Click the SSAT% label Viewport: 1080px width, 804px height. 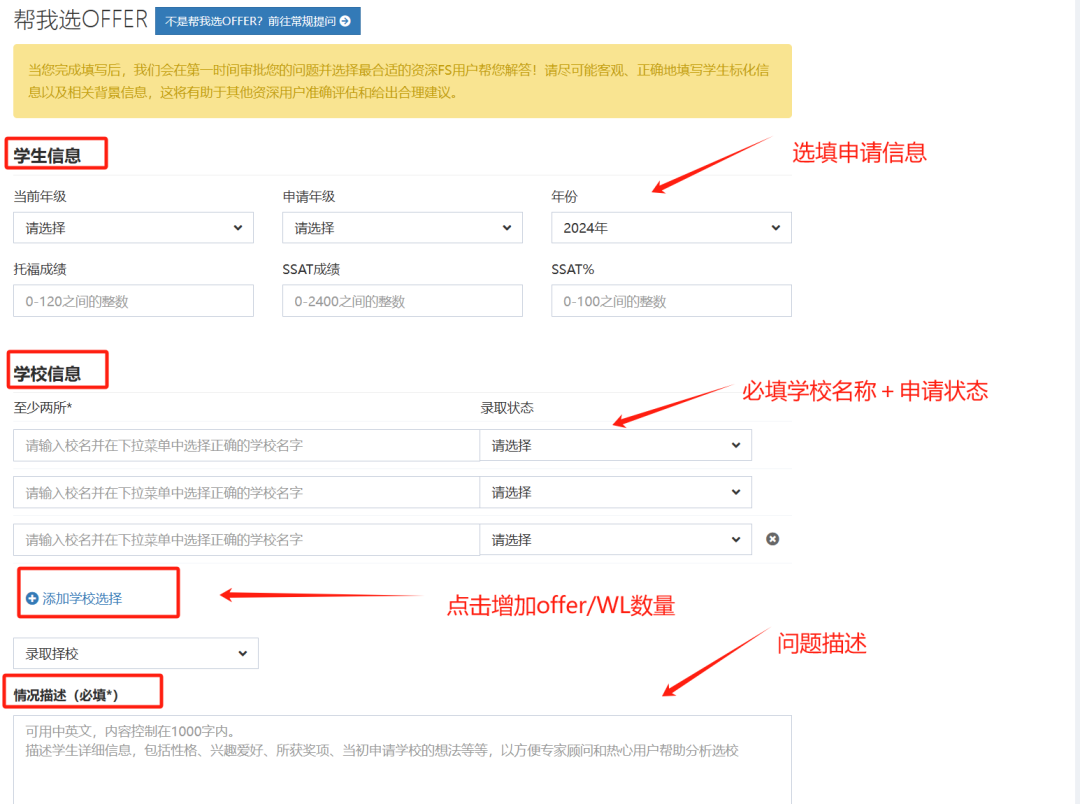click(x=572, y=269)
